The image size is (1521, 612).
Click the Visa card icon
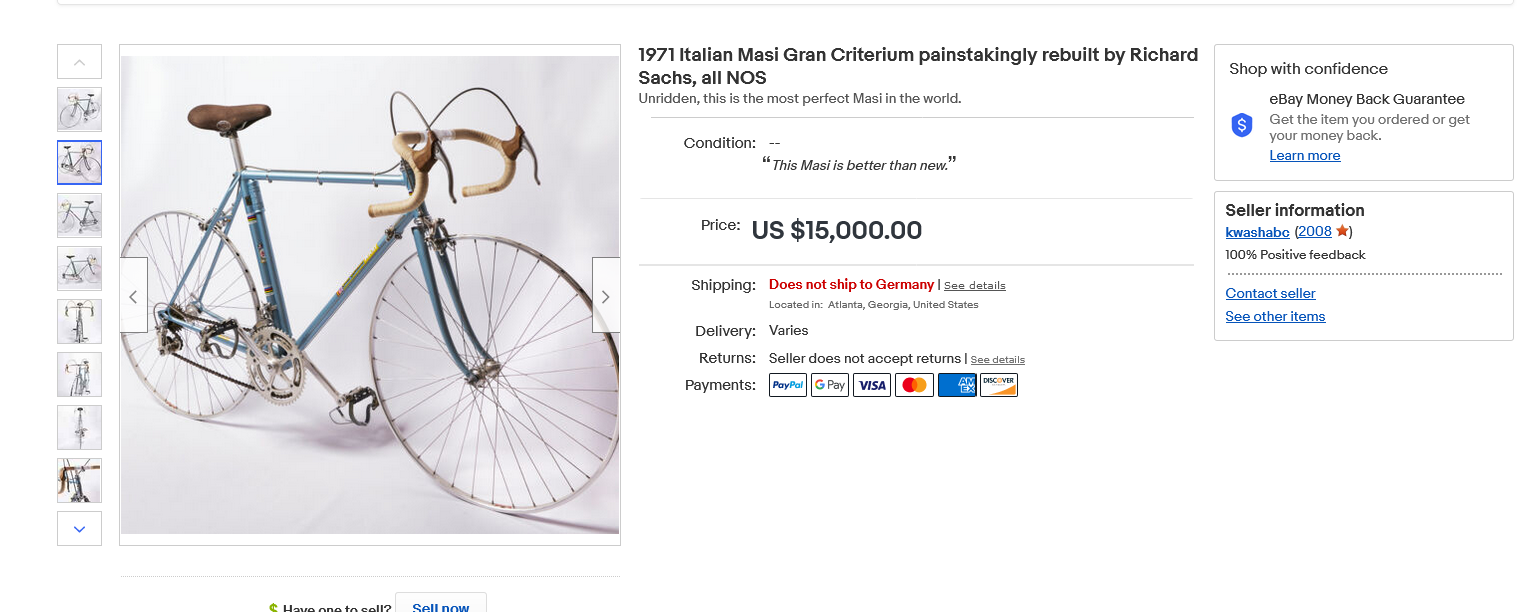[x=872, y=385]
